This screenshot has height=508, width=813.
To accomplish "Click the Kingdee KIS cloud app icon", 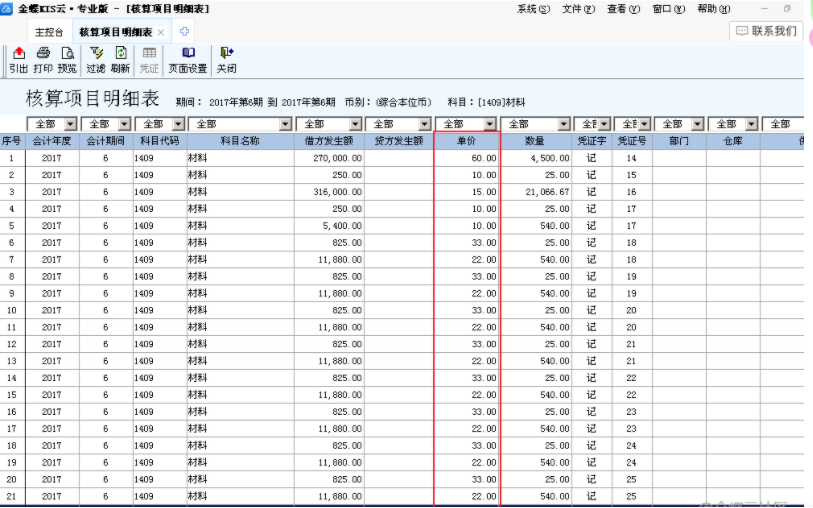I will [7, 8].
